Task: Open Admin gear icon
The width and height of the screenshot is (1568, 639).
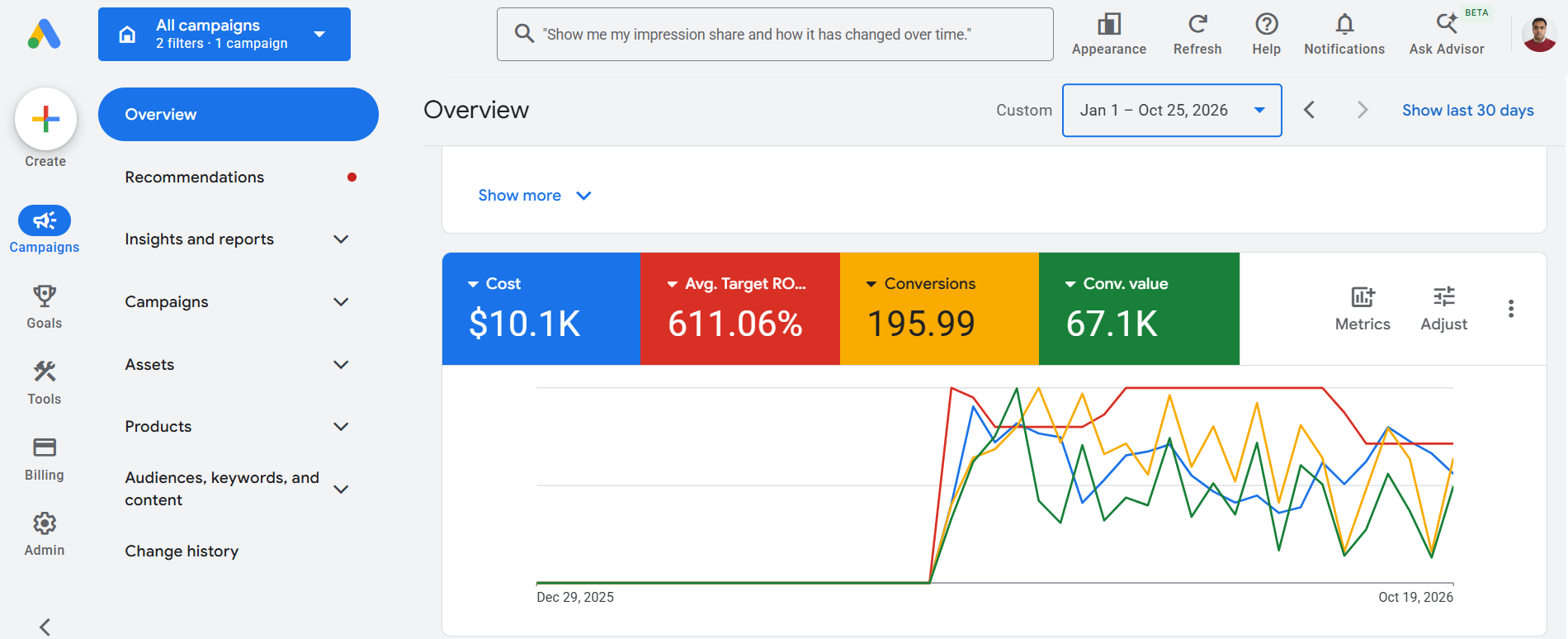Action: tap(45, 523)
